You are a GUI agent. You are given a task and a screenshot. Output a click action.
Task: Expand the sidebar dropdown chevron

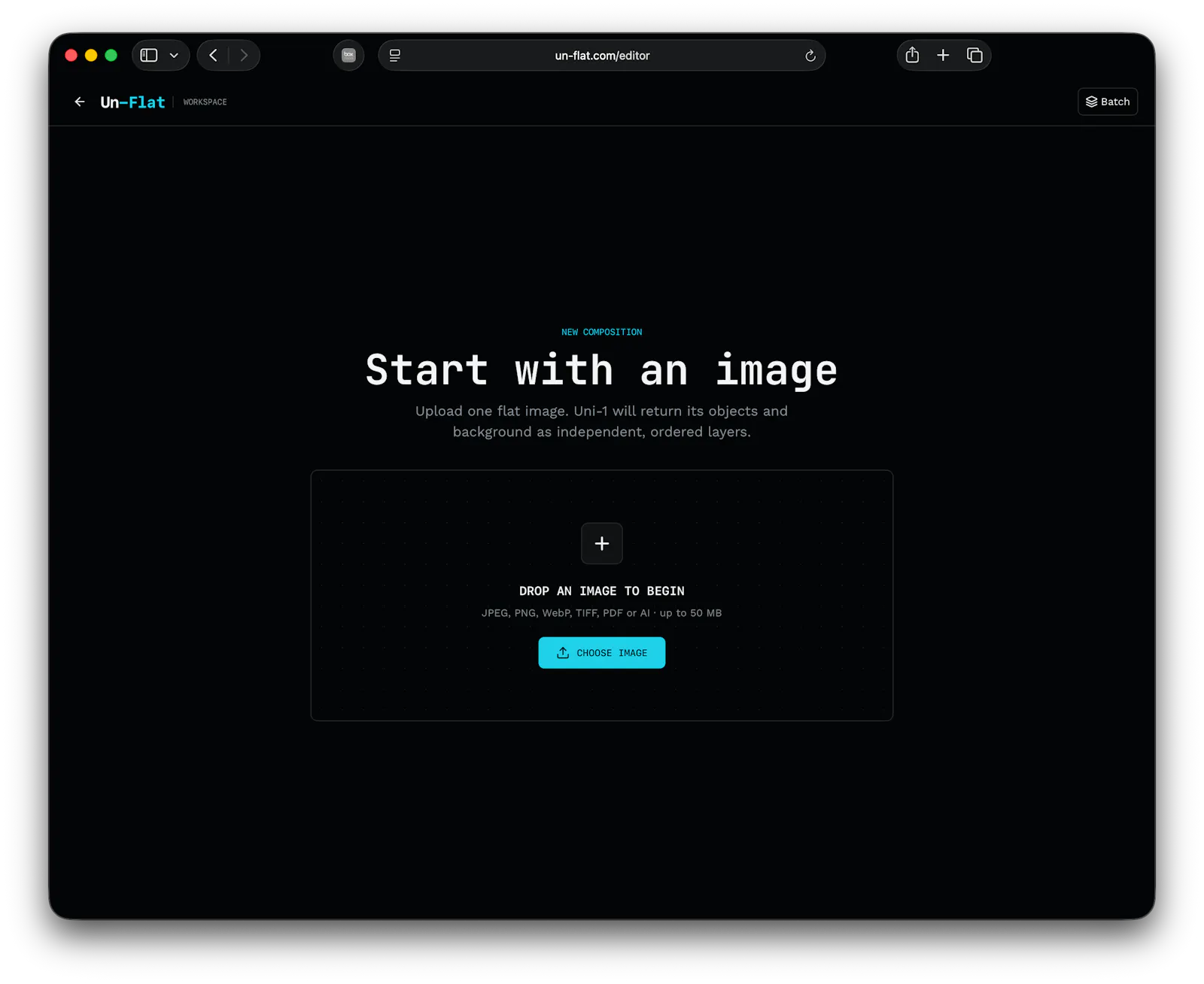[174, 56]
